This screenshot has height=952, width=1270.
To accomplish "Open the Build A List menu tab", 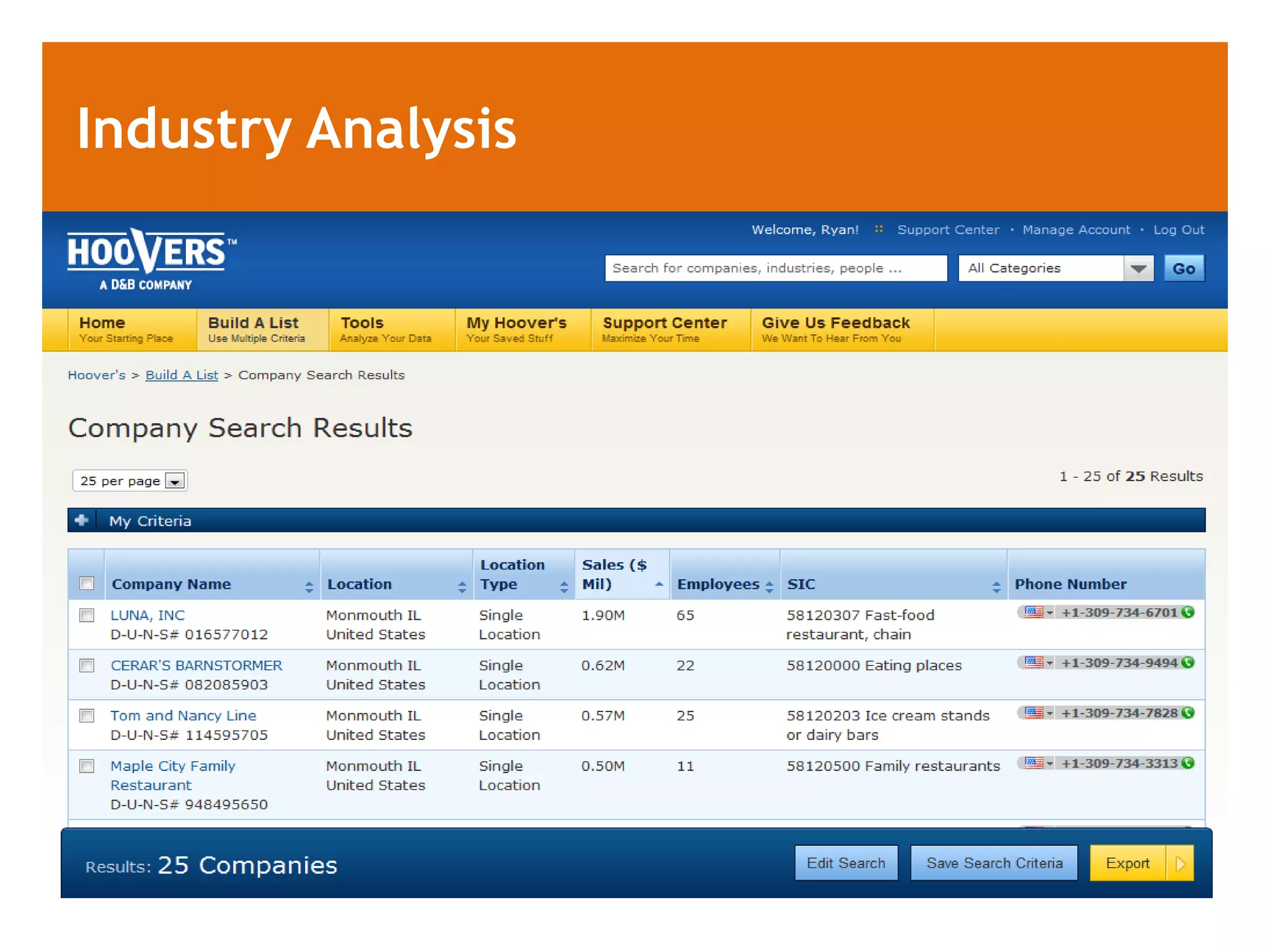I will (x=263, y=330).
